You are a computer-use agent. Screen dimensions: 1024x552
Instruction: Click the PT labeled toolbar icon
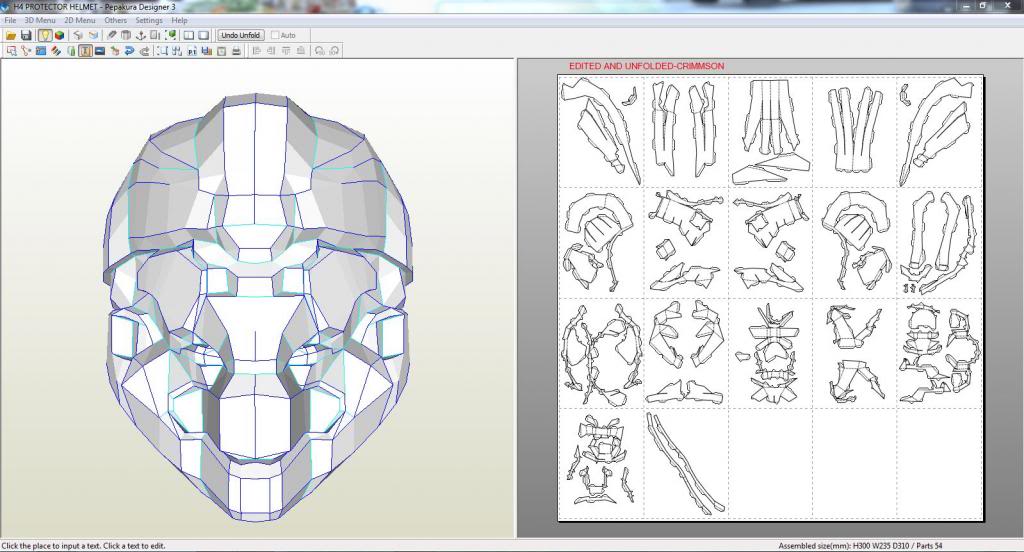click(x=192, y=51)
